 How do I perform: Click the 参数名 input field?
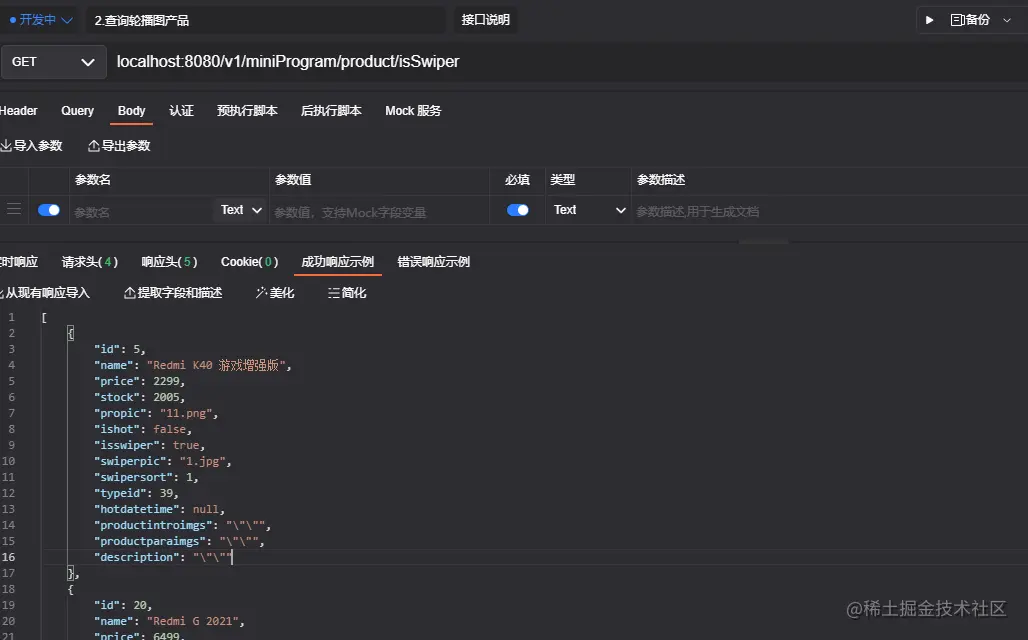pos(141,212)
